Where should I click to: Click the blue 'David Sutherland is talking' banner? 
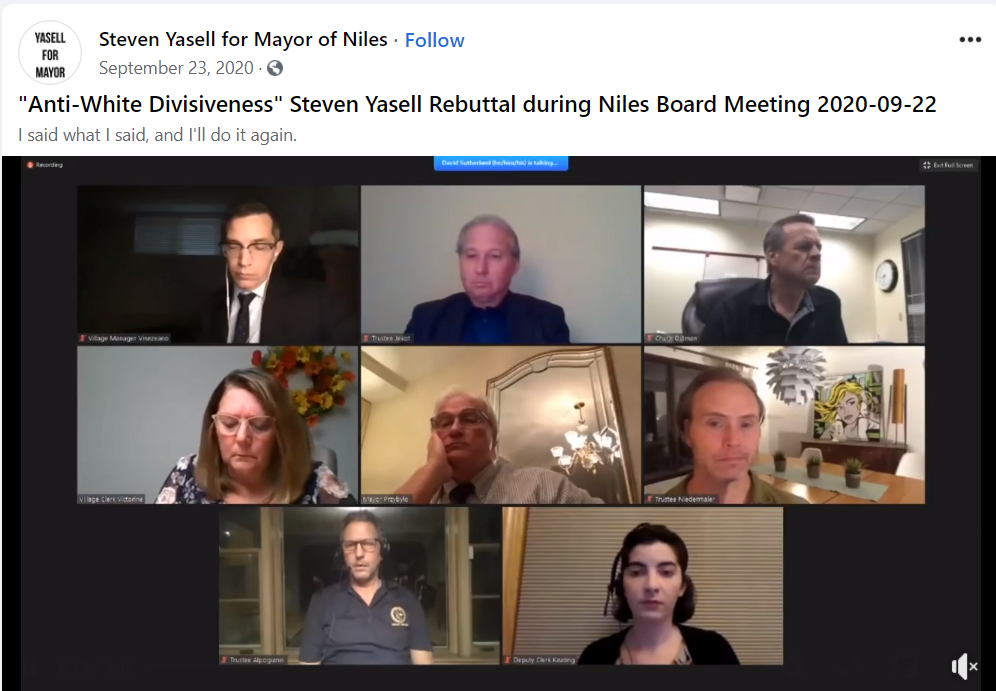501,163
